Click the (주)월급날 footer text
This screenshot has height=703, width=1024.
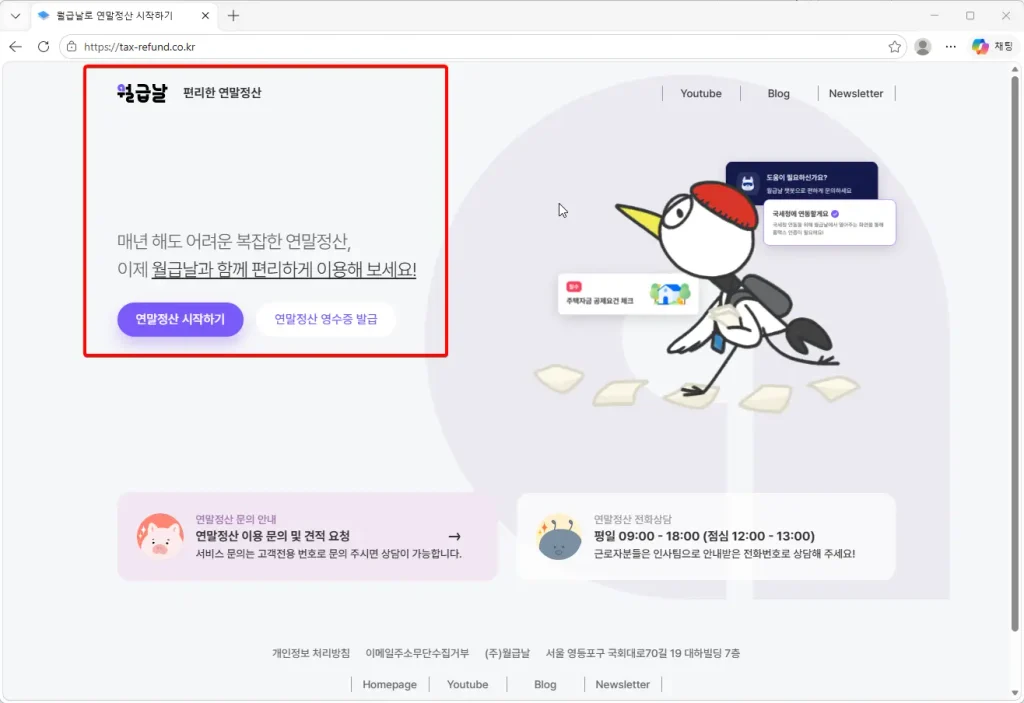click(507, 653)
